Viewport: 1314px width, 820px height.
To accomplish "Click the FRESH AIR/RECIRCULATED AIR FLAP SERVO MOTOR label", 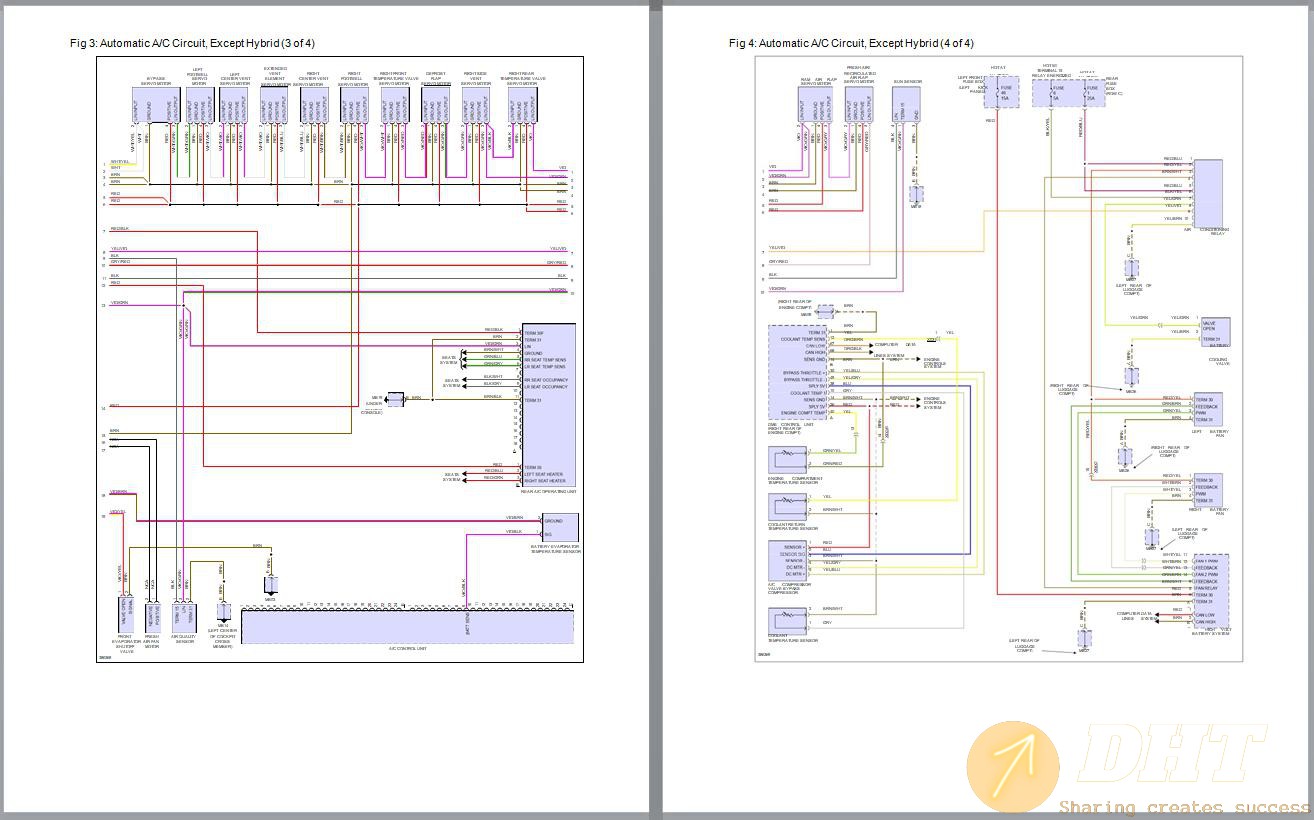I will 859,76.
